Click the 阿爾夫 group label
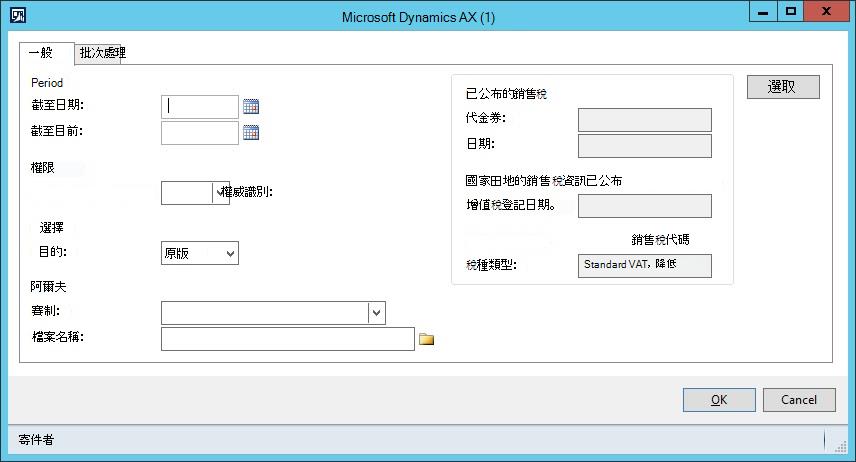This screenshot has height=462, width=856. tap(48, 286)
